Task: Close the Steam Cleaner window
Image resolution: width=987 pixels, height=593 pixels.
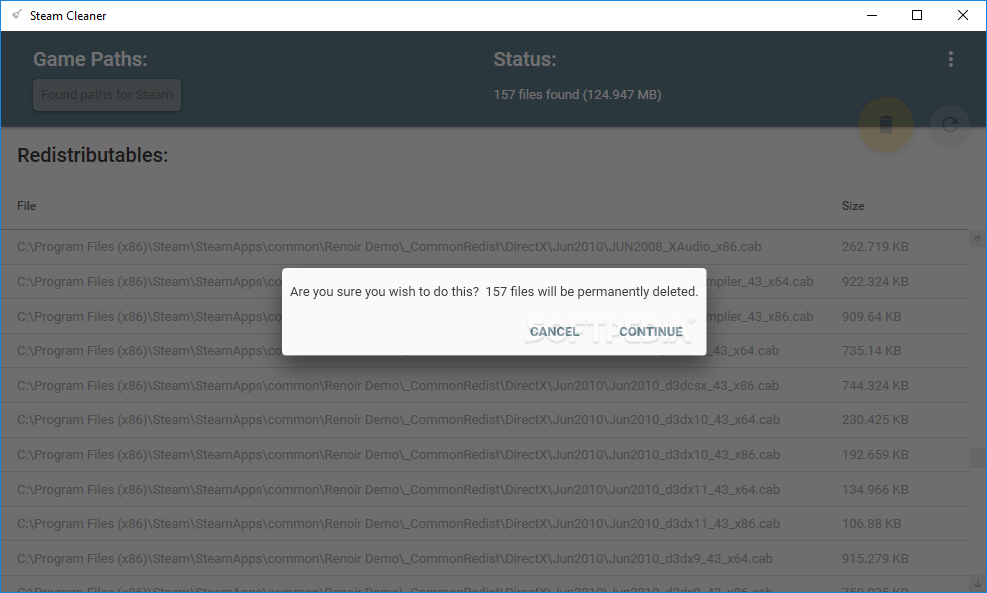Action: coord(962,15)
